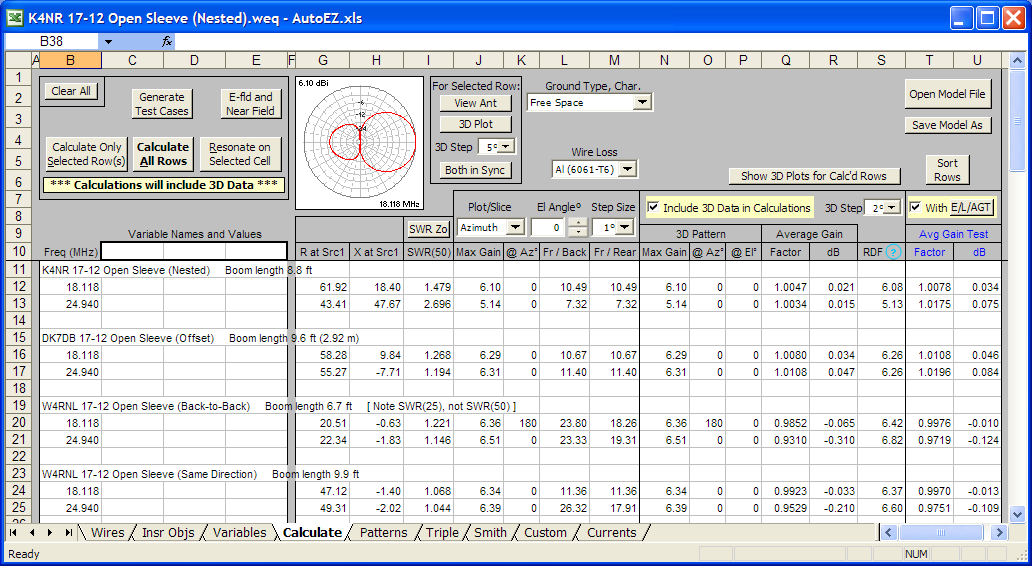
Task: Click the Open Model File button
Action: [x=947, y=94]
